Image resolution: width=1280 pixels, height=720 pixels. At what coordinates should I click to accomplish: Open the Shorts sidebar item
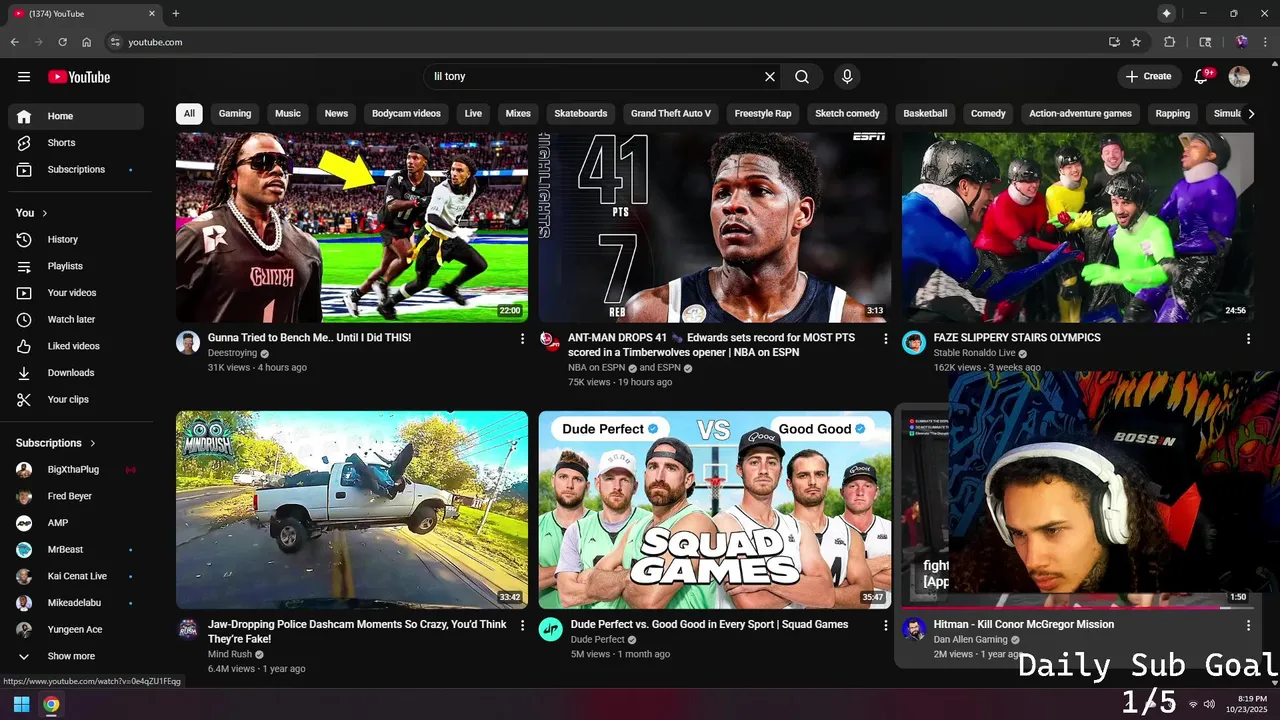(x=76, y=143)
